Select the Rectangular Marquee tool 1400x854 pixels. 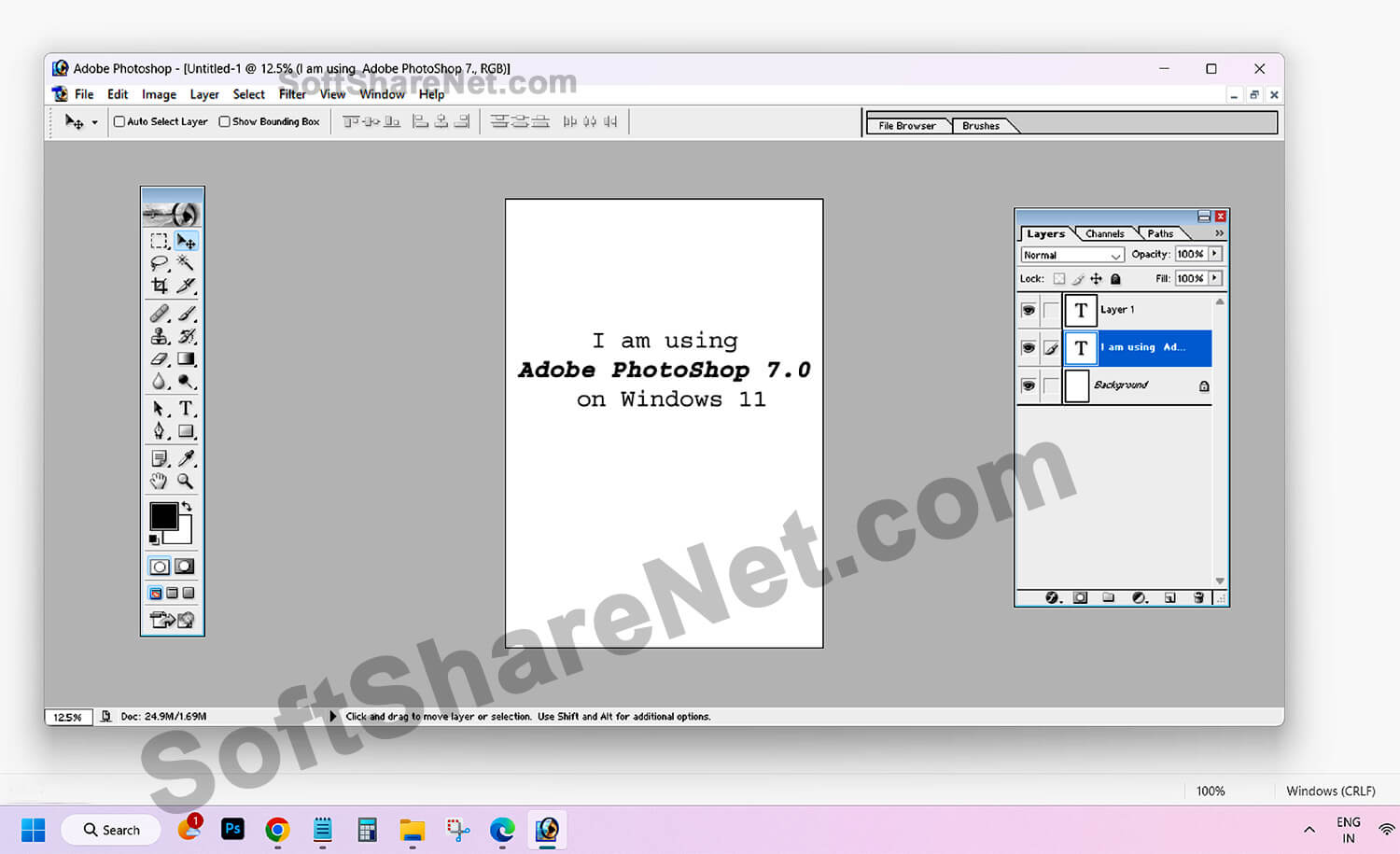[160, 241]
